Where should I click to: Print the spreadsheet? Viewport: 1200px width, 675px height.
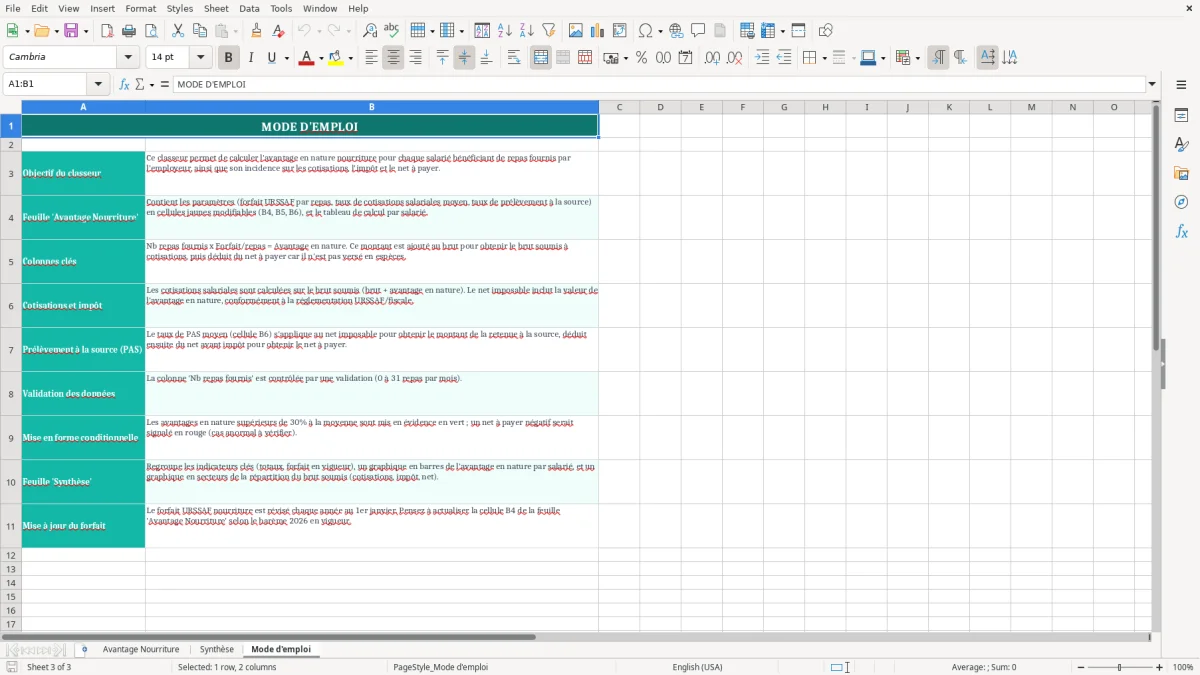pos(129,31)
